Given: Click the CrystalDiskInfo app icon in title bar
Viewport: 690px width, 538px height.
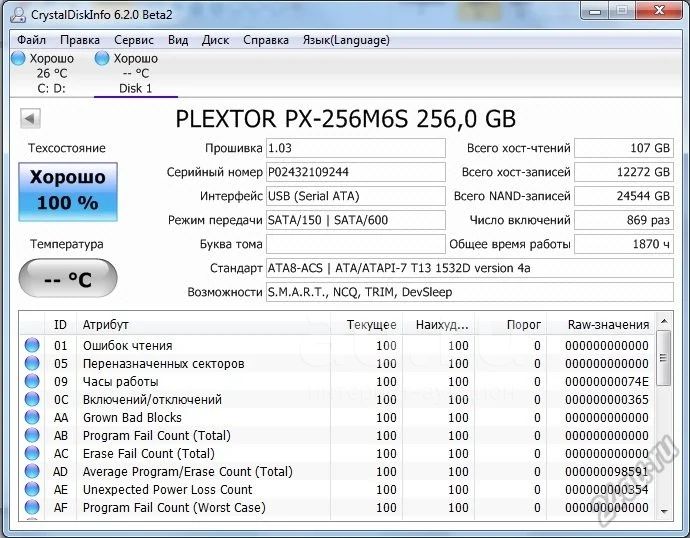Looking at the screenshot, I should [x=18, y=15].
